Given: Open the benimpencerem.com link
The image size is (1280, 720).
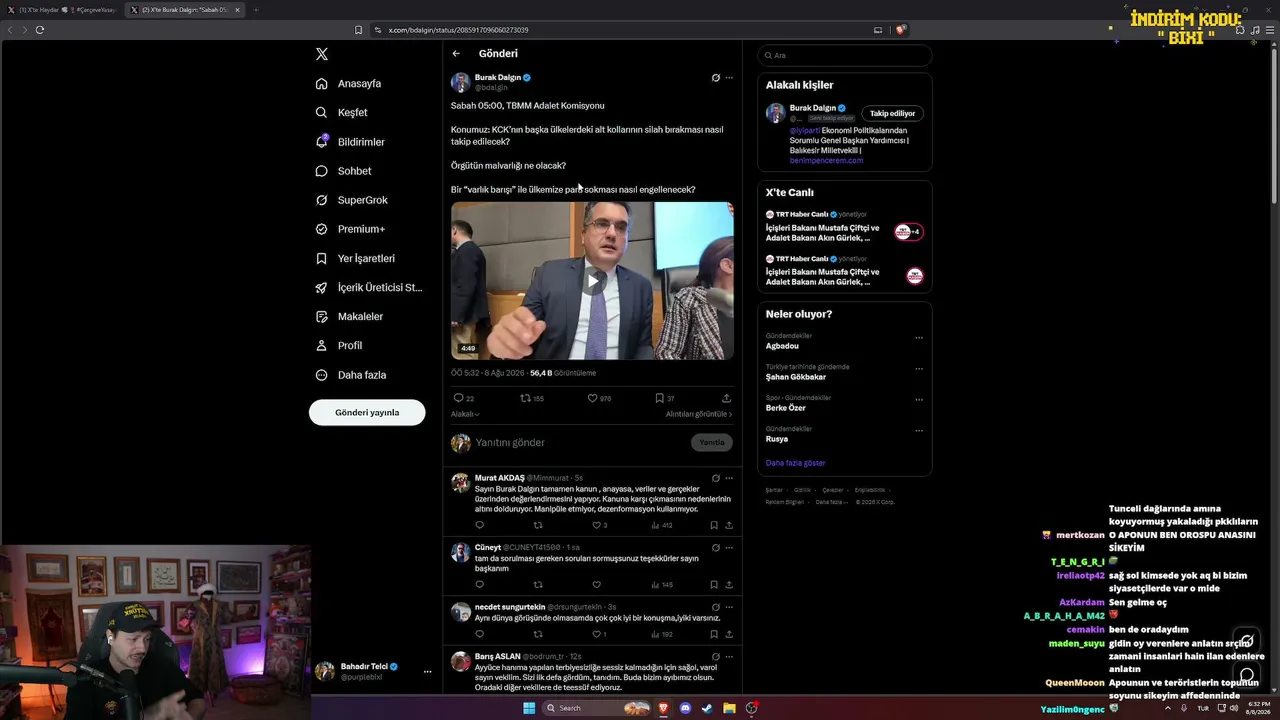Looking at the screenshot, I should point(826,161).
